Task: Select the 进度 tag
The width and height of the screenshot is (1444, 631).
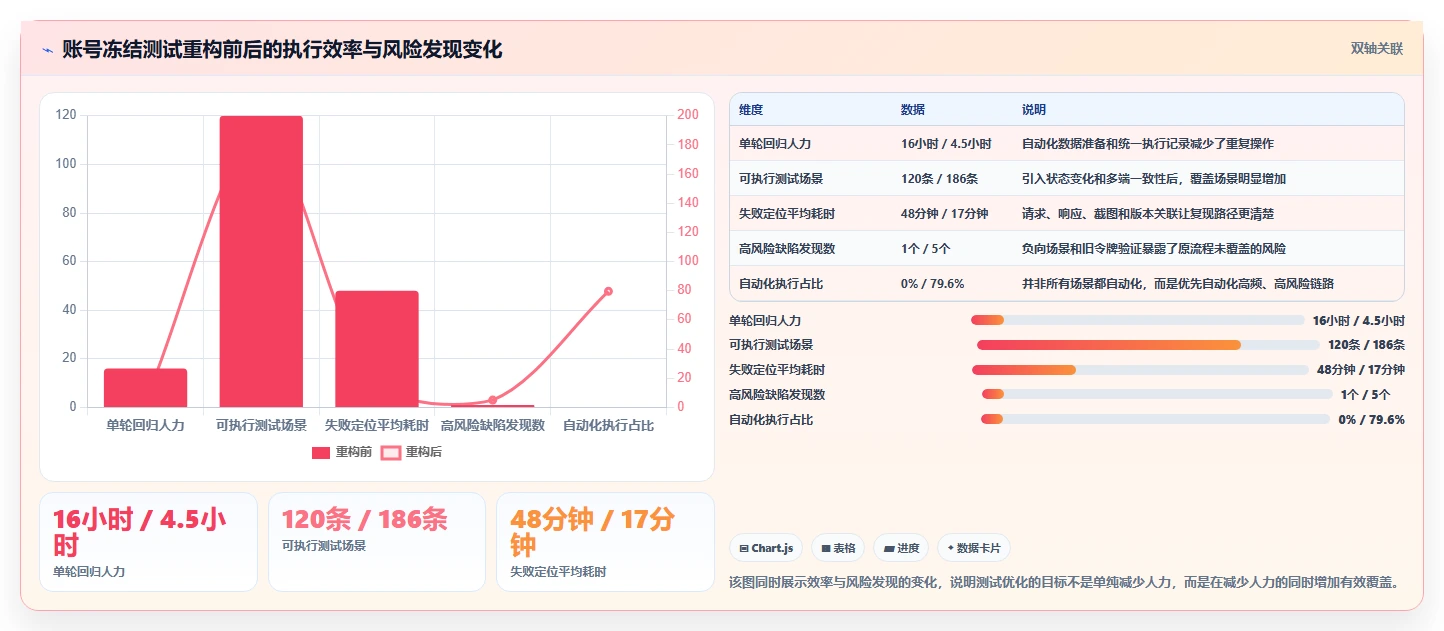Action: (x=901, y=548)
